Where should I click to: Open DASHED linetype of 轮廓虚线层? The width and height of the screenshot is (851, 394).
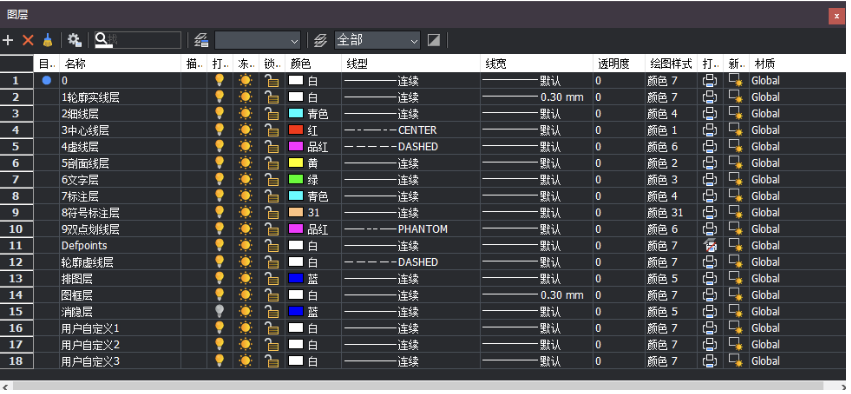[410, 262]
